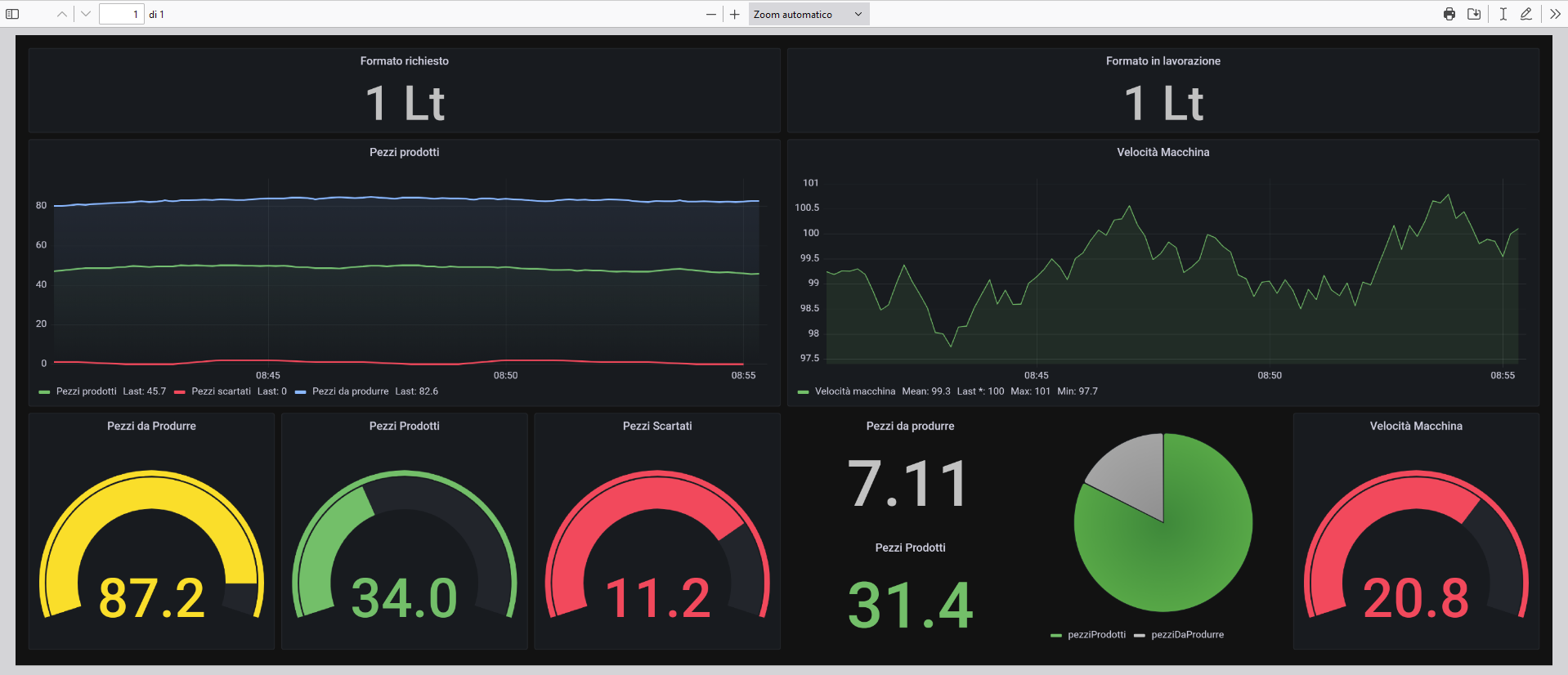The width and height of the screenshot is (1568, 675).
Task: Click the Last: 45.7 legend value
Action: pos(145,391)
